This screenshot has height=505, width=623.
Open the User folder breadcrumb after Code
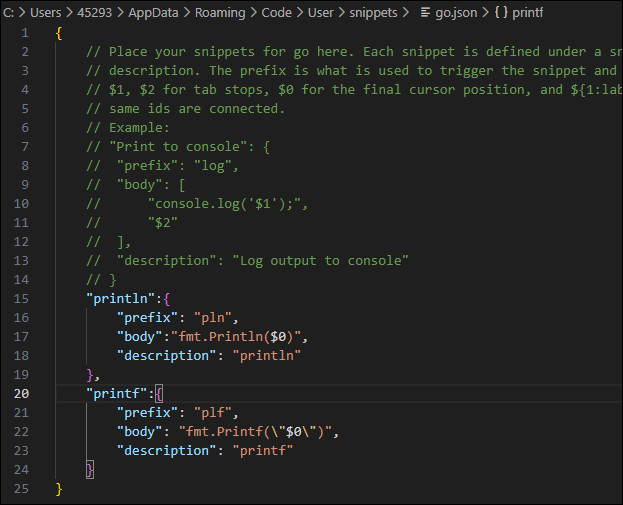pos(320,13)
